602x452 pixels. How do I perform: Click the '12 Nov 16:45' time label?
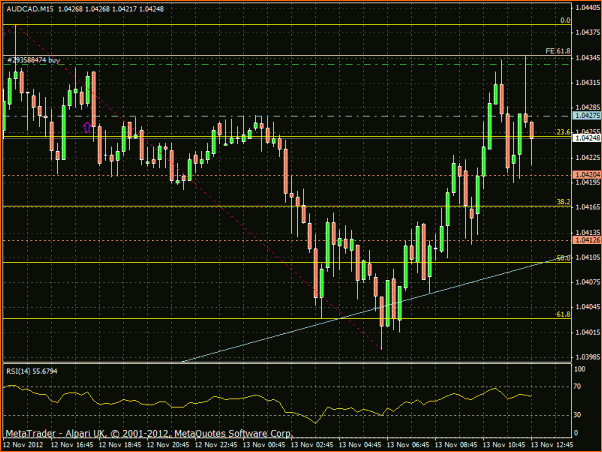72,445
